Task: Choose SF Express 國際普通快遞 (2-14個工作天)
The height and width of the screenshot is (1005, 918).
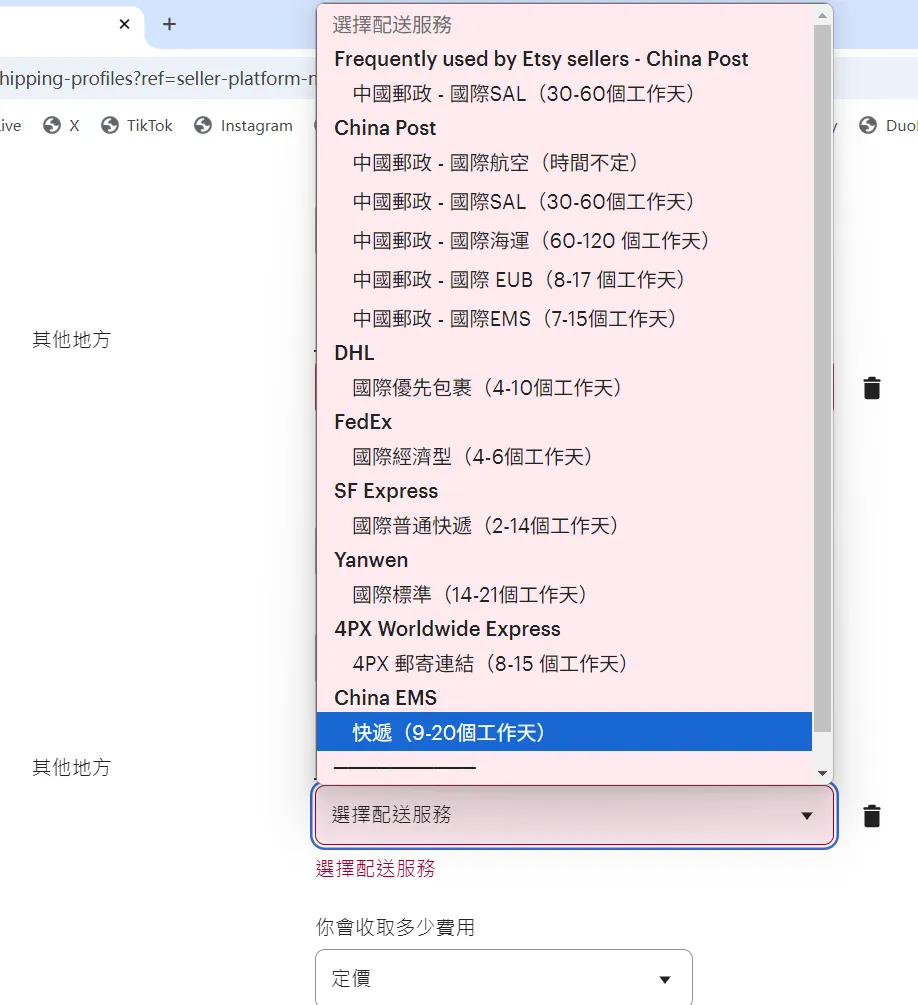Action: coord(564,526)
